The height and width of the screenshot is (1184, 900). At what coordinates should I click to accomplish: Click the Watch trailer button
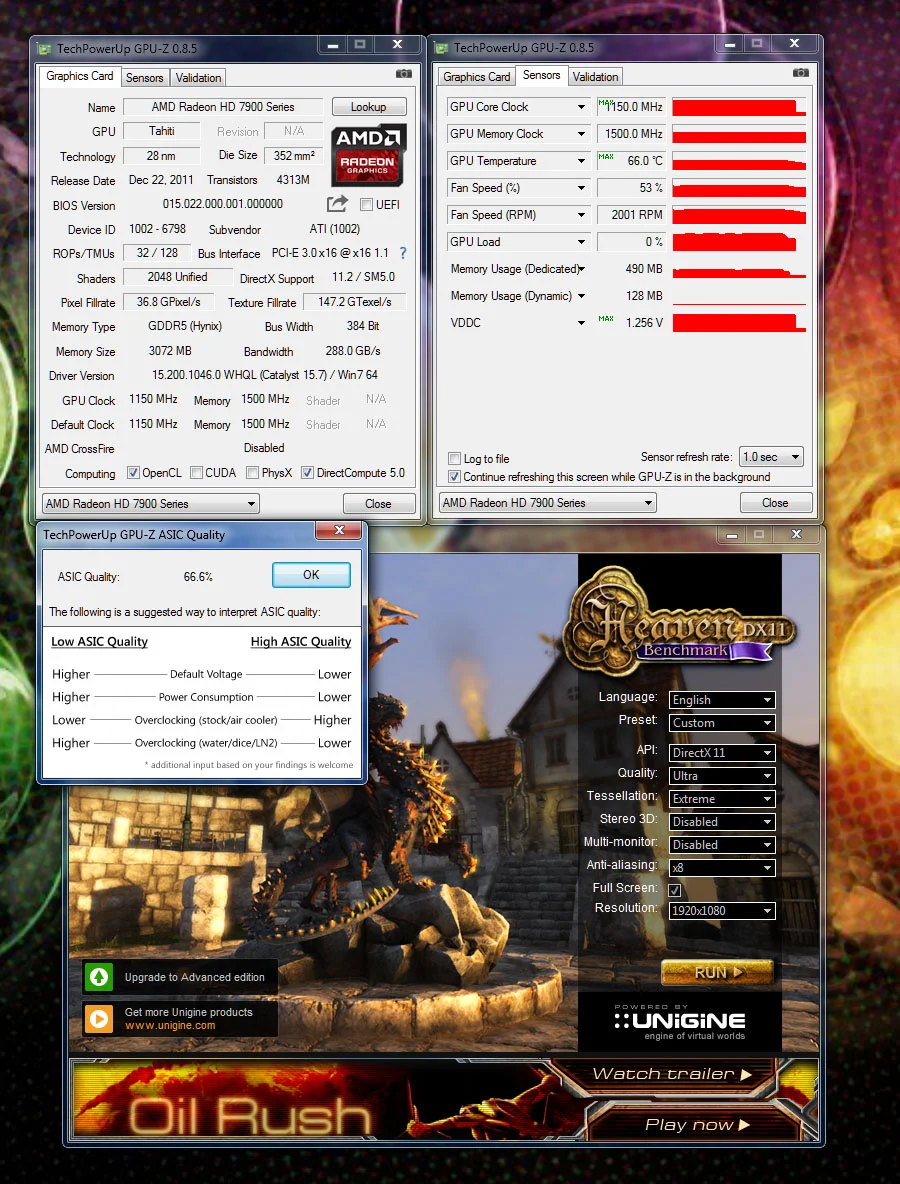(672, 1074)
